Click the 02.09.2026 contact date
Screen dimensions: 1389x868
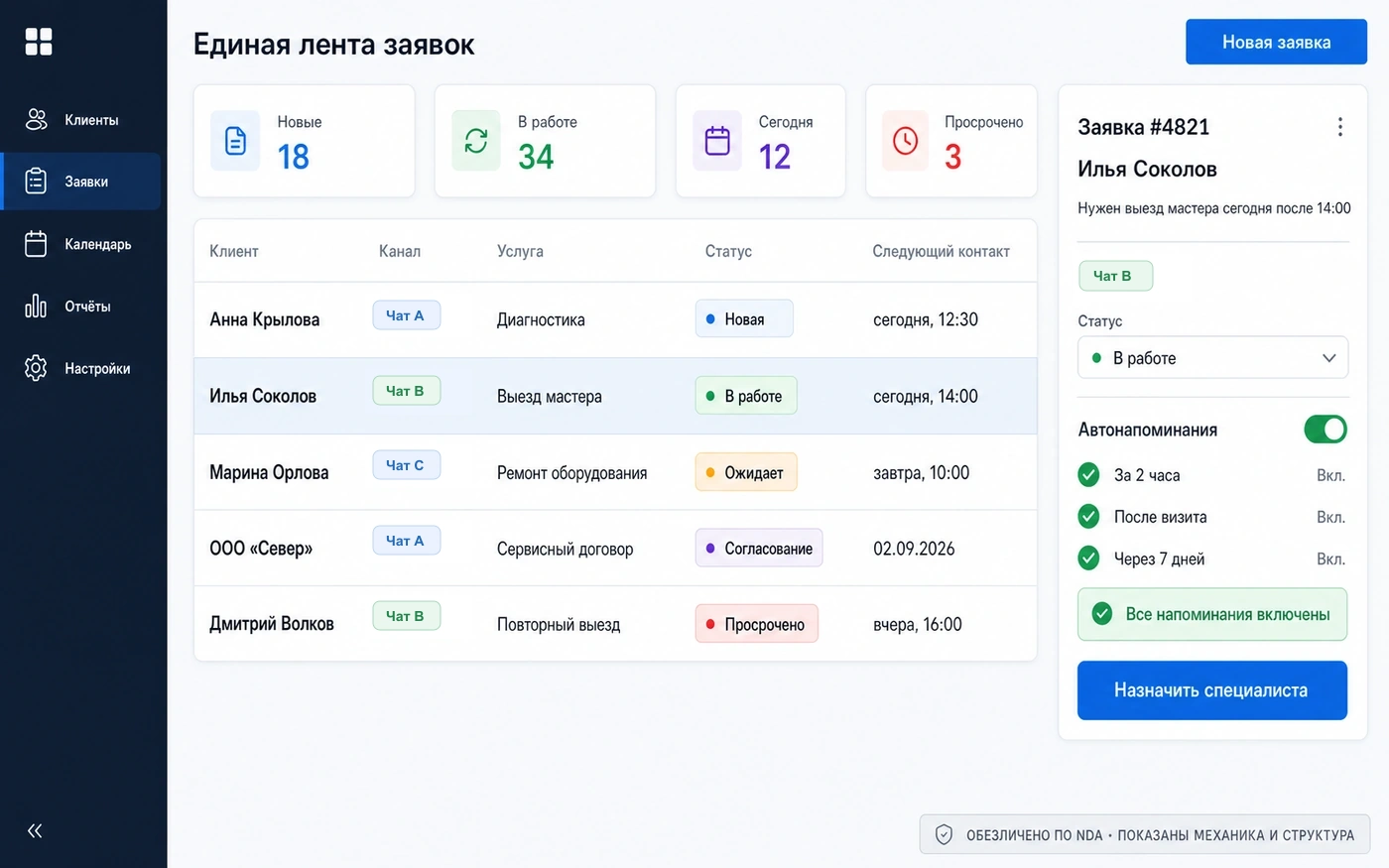[x=914, y=549]
